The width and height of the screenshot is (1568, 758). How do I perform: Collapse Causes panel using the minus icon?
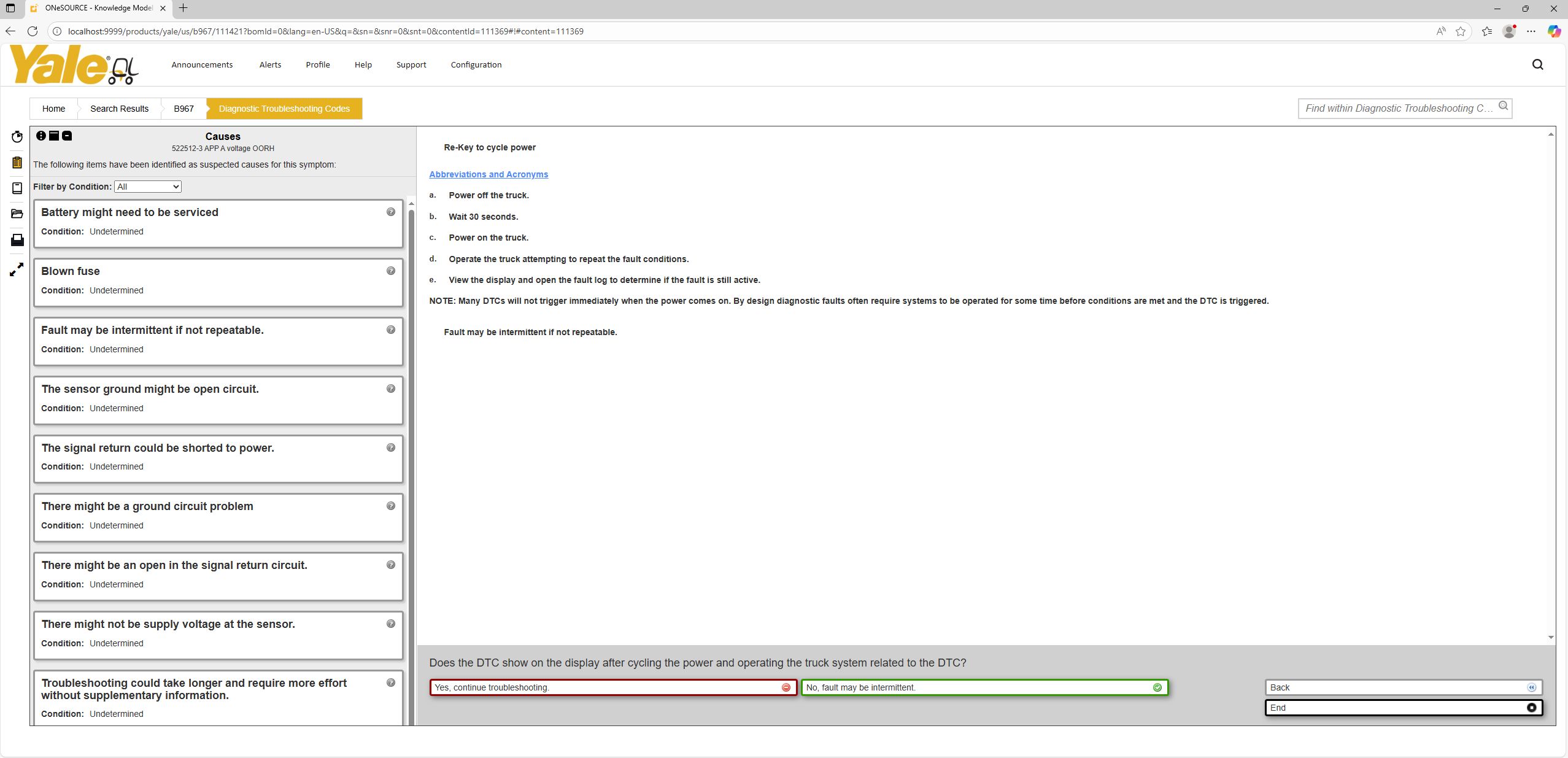pos(66,135)
